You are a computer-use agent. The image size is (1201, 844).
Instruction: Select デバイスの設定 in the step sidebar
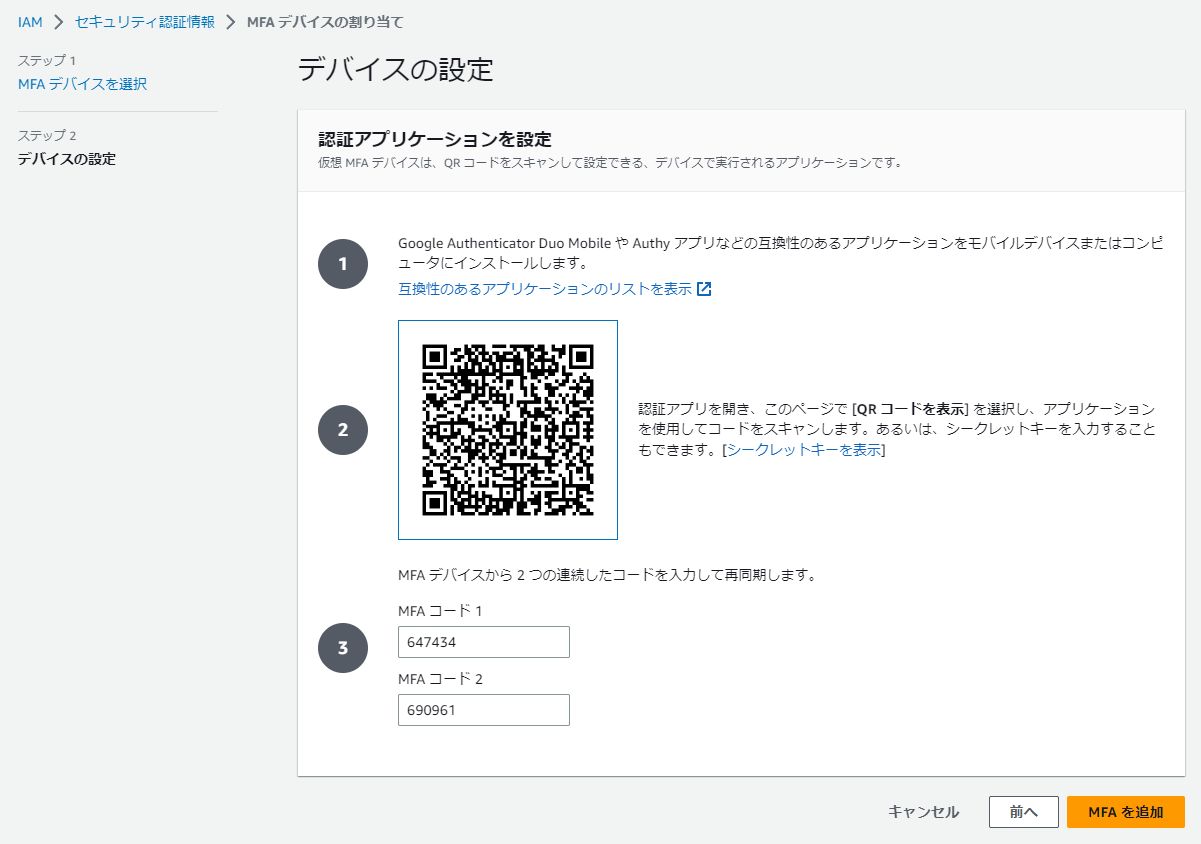point(67,159)
